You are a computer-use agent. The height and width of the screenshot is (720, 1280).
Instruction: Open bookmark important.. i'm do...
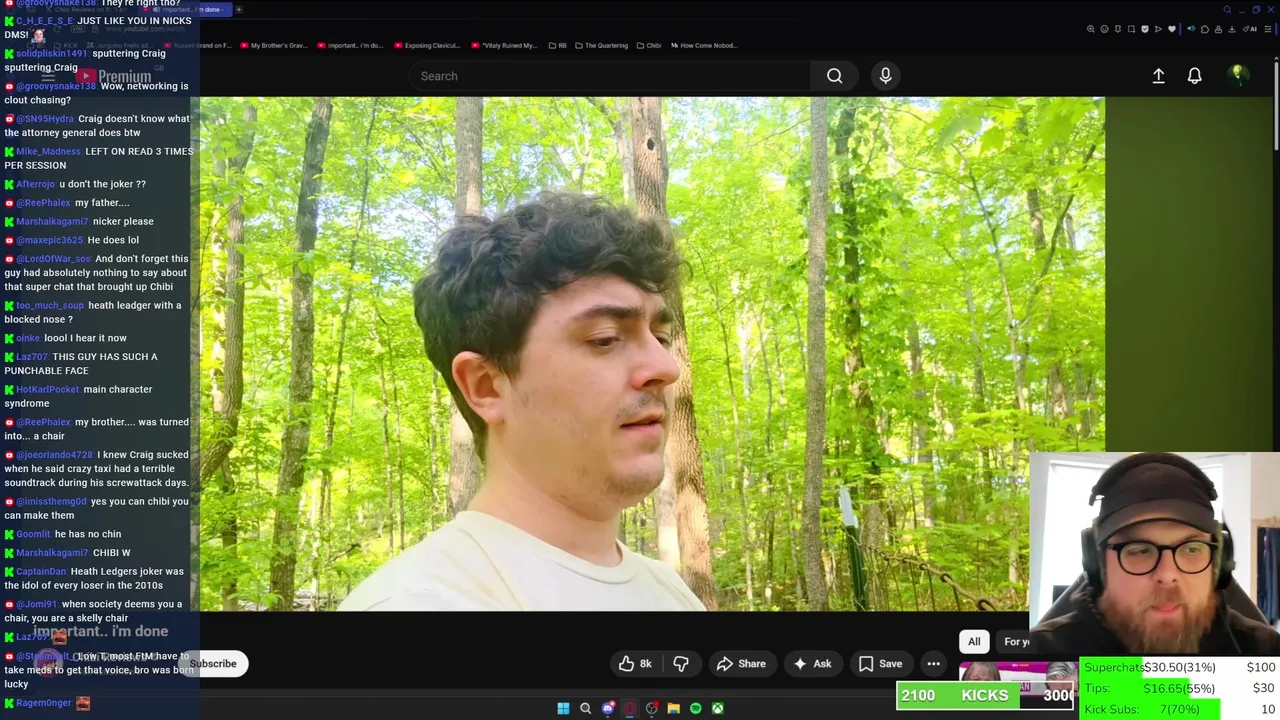[349, 45]
